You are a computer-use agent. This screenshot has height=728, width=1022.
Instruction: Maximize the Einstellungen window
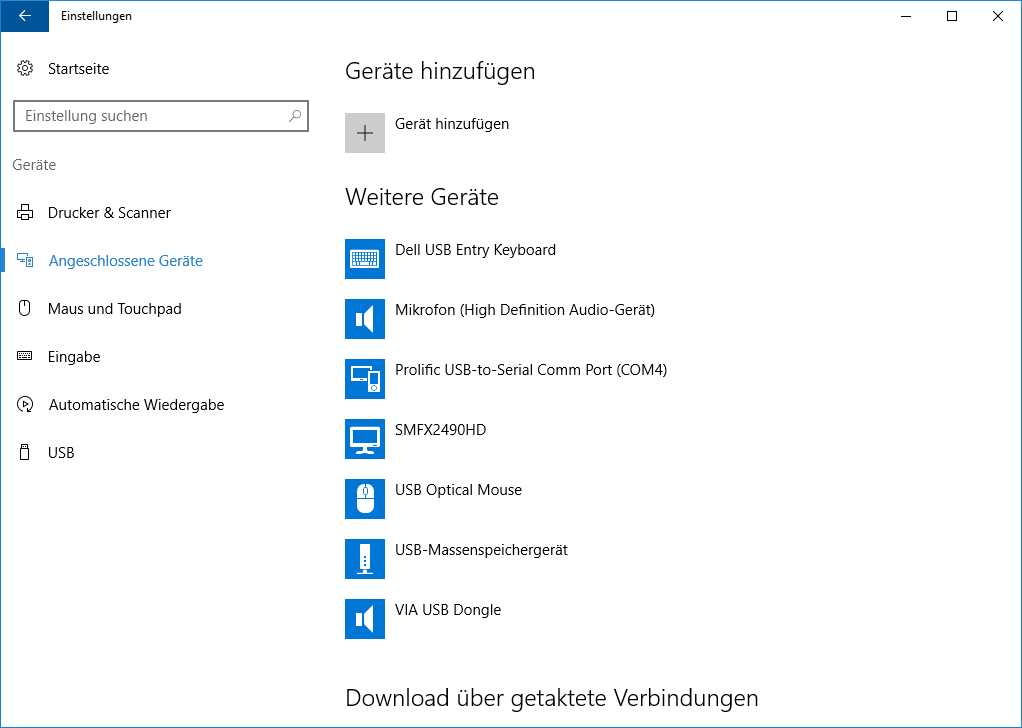[952, 16]
